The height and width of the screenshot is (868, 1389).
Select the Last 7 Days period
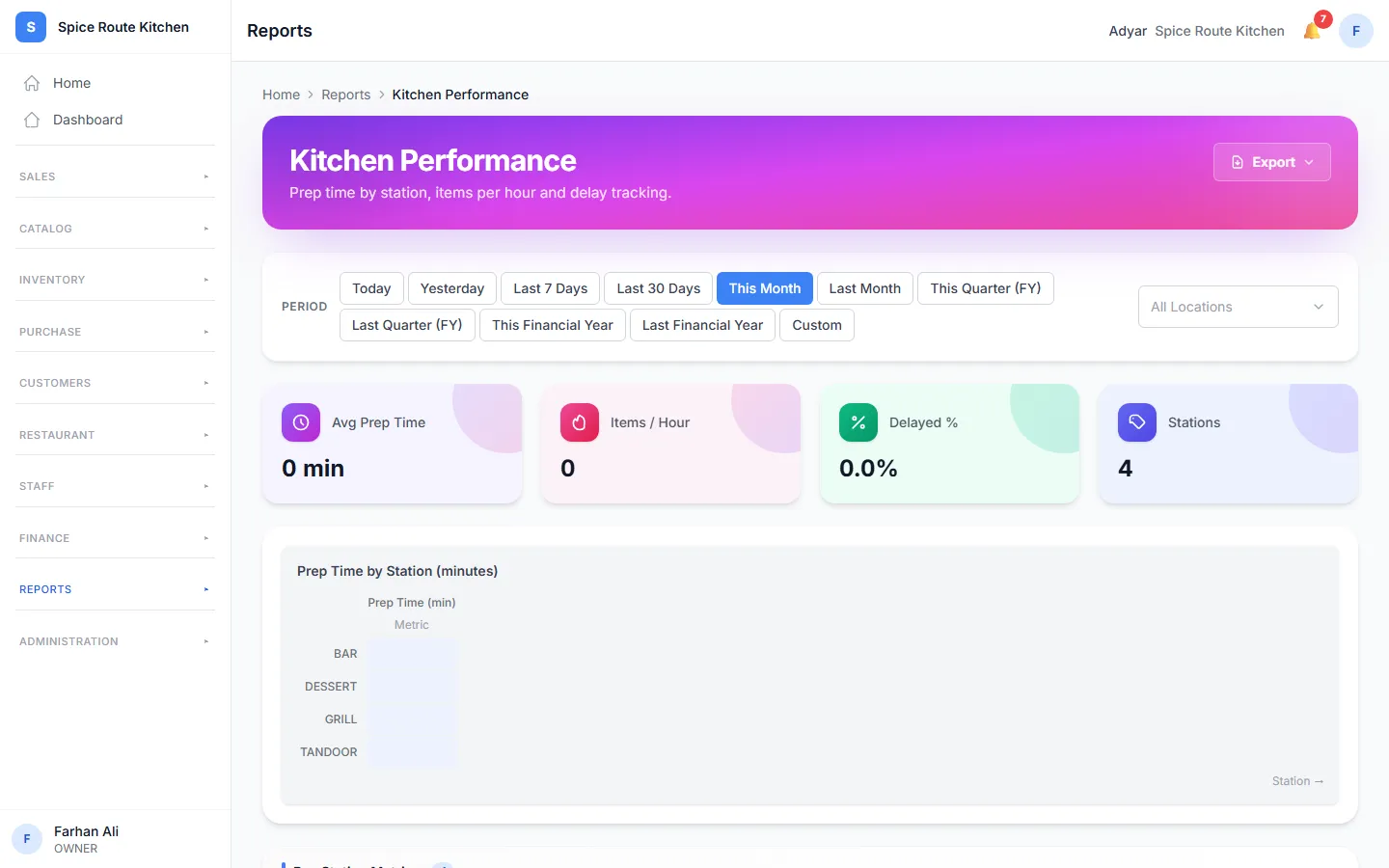[x=550, y=288]
